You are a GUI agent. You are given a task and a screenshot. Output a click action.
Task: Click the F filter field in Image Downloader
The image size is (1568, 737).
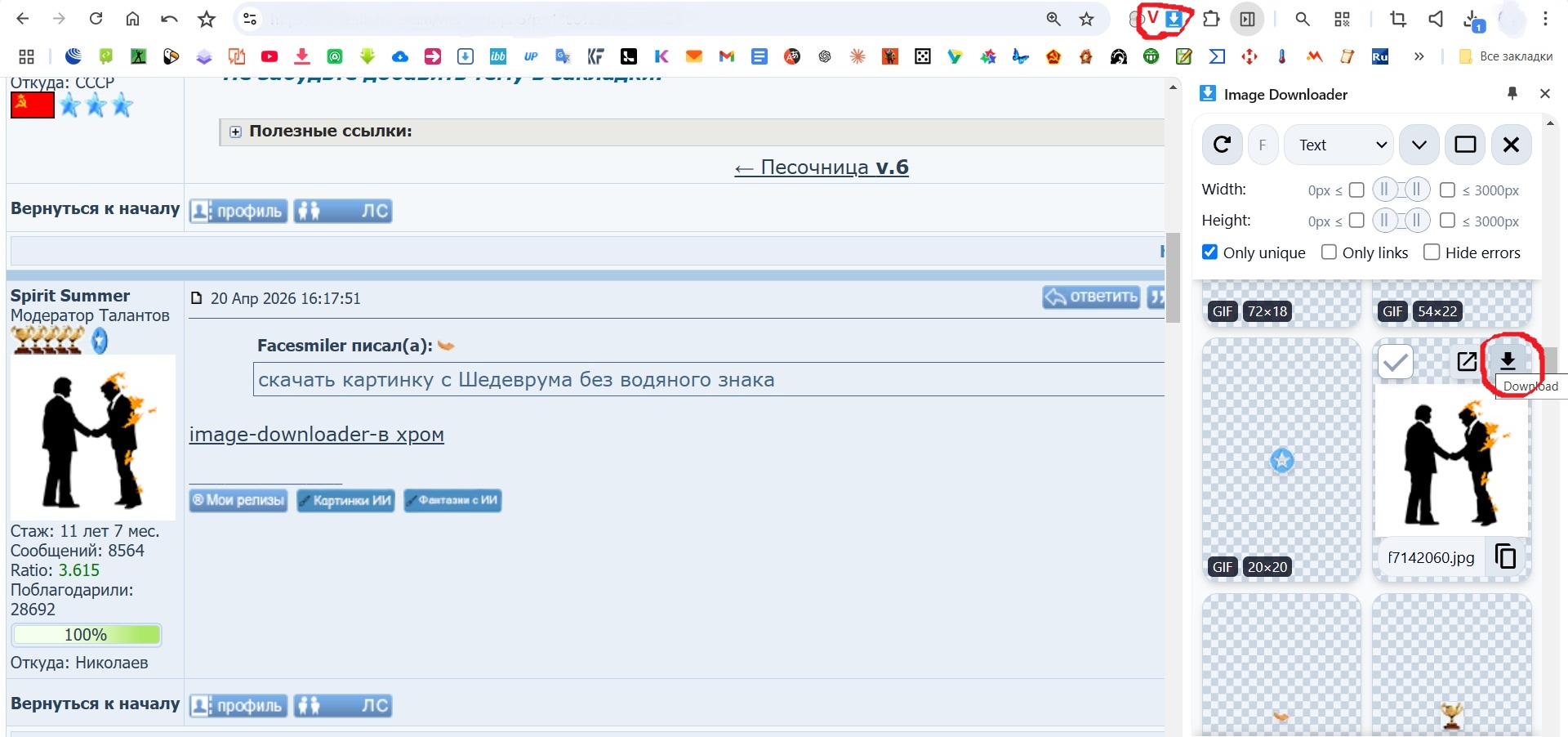(1263, 145)
